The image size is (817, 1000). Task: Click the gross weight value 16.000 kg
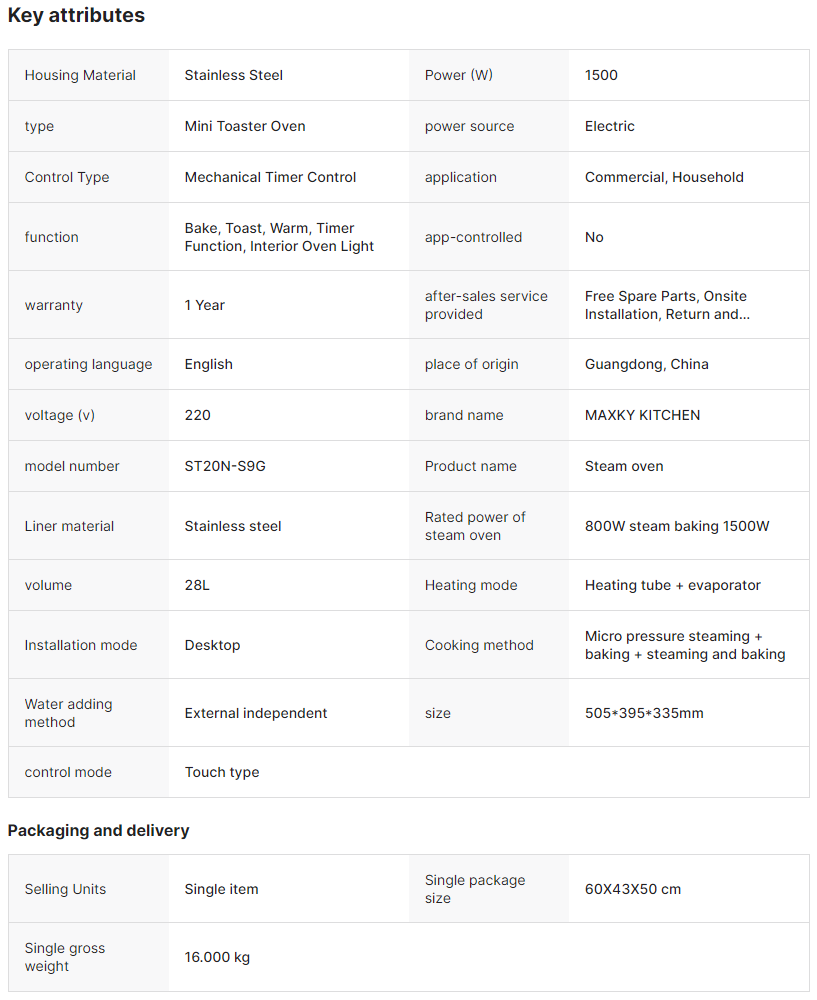217,957
